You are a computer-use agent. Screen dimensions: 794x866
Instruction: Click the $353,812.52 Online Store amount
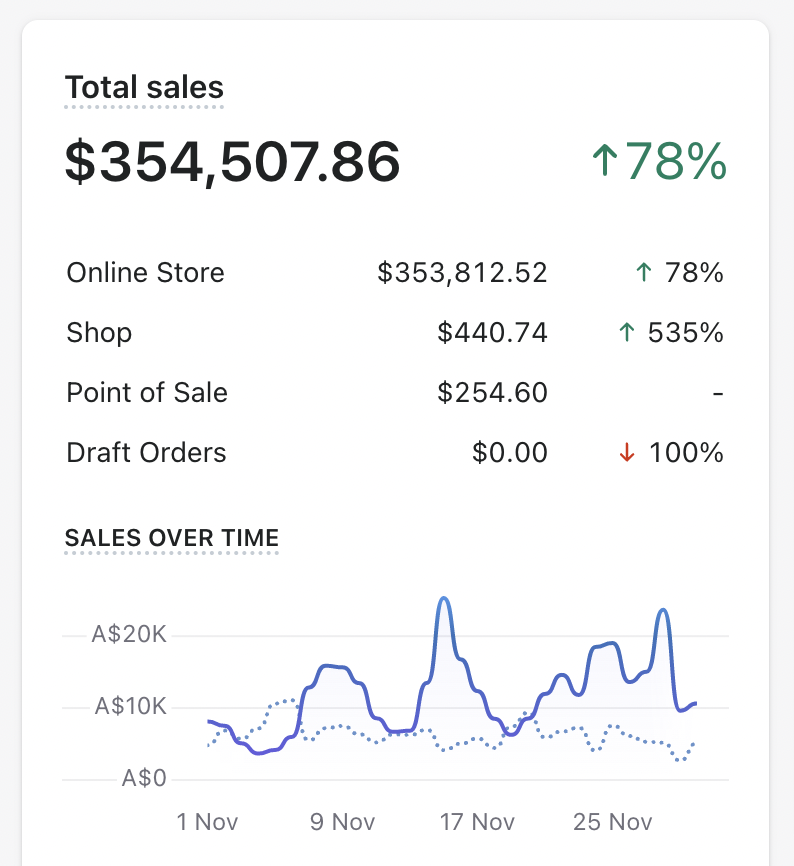[462, 273]
